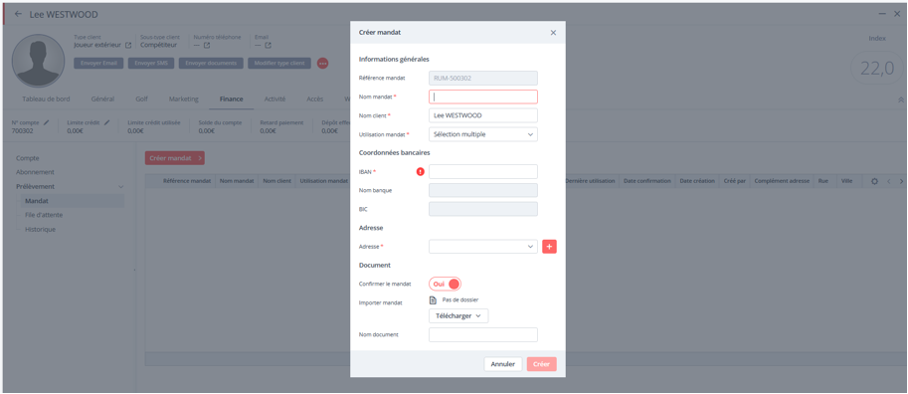Image resolution: width=908 pixels, height=394 pixels.
Task: Click Créé par column header
Action: [x=734, y=181]
